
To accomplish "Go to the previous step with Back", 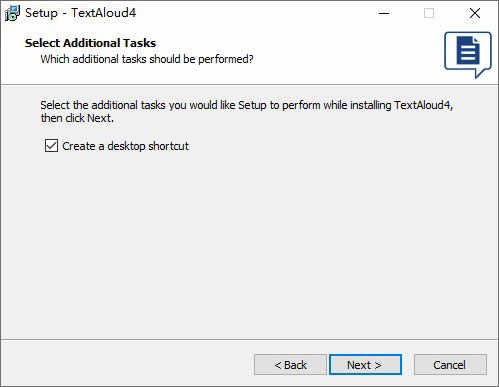I will (x=290, y=365).
